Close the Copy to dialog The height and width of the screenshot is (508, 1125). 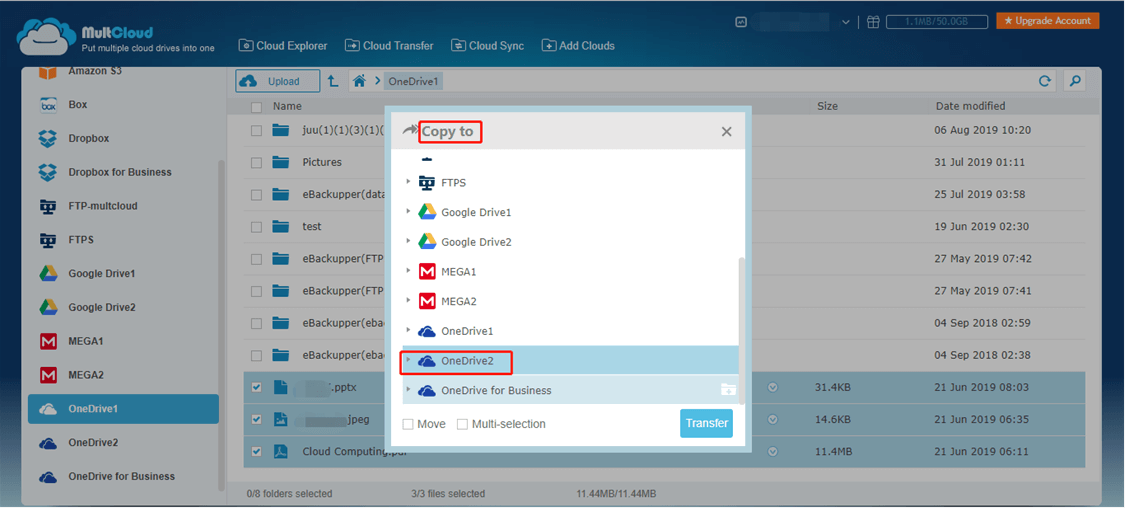point(726,132)
